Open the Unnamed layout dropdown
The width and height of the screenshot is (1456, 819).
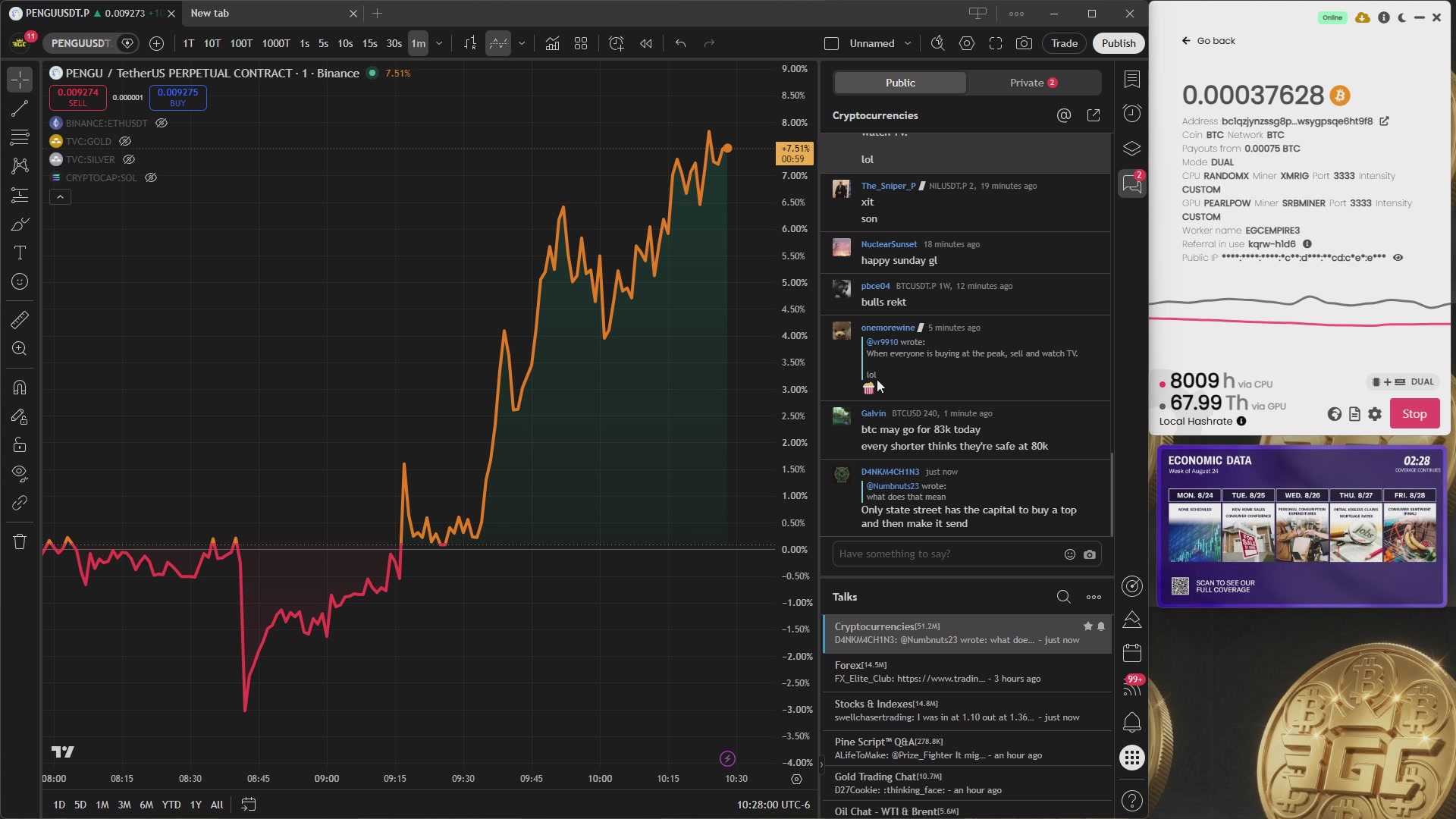[907, 43]
